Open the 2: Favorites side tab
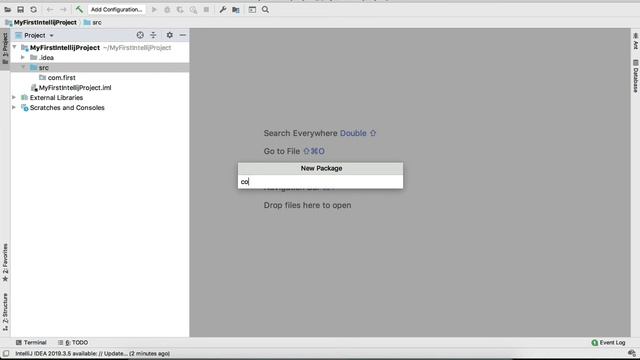 5,262
